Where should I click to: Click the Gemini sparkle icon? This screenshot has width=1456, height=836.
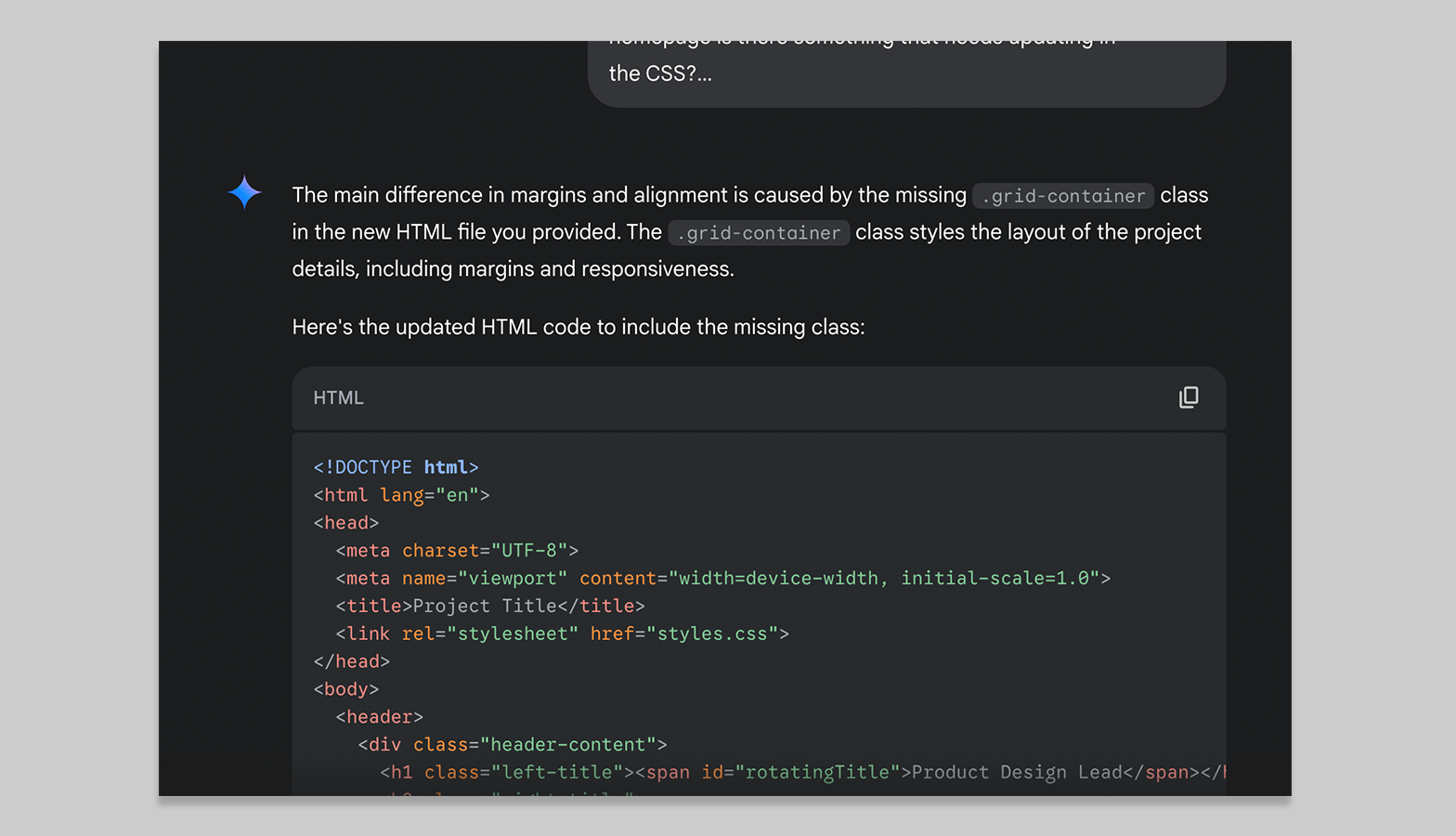(x=245, y=192)
